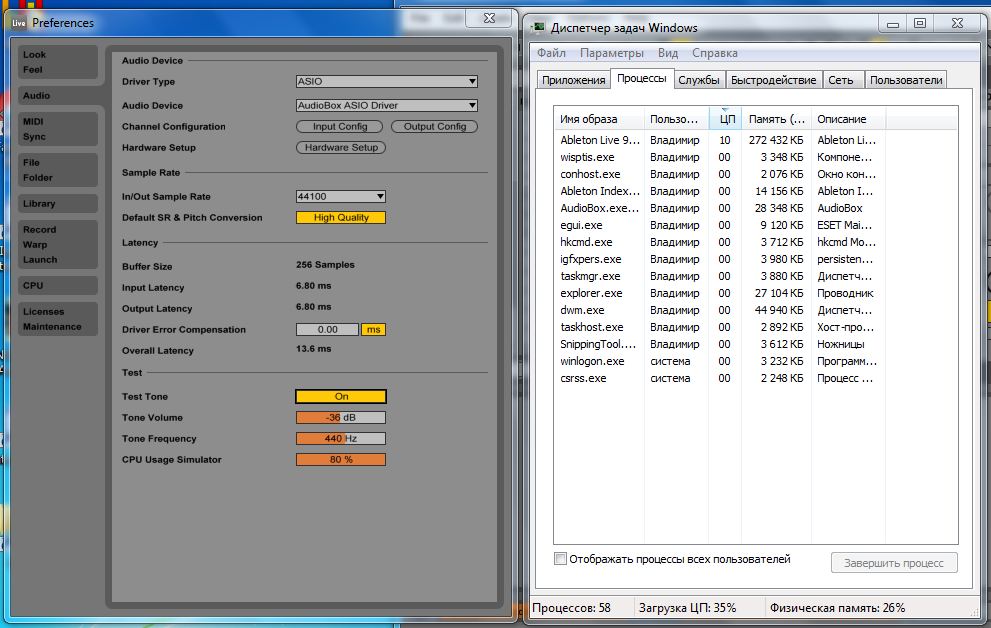Select the igfxpers.exe process row
Viewport: 991px width, 628px height.
[756, 260]
